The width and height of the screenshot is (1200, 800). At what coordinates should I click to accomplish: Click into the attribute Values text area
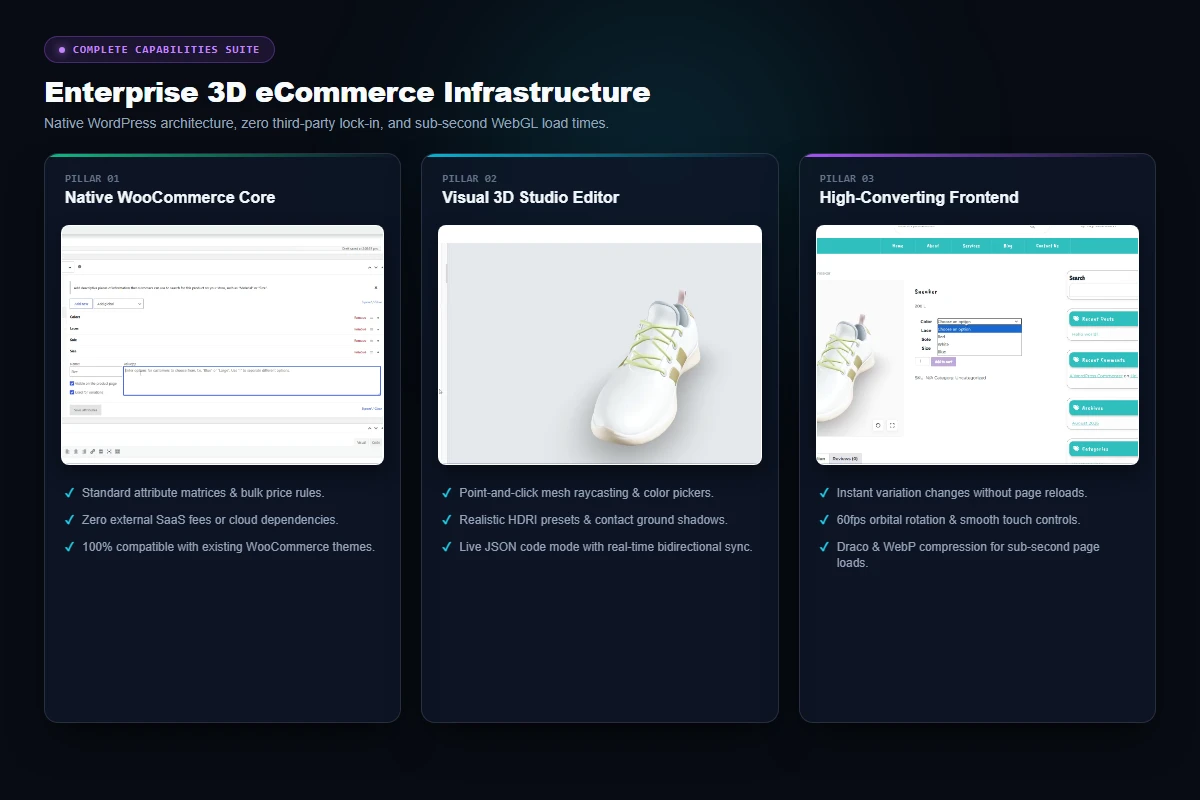(252, 381)
